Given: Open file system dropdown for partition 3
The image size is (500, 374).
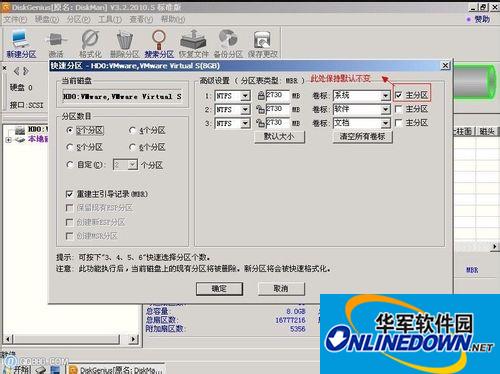Looking at the screenshot, I should tap(245, 123).
